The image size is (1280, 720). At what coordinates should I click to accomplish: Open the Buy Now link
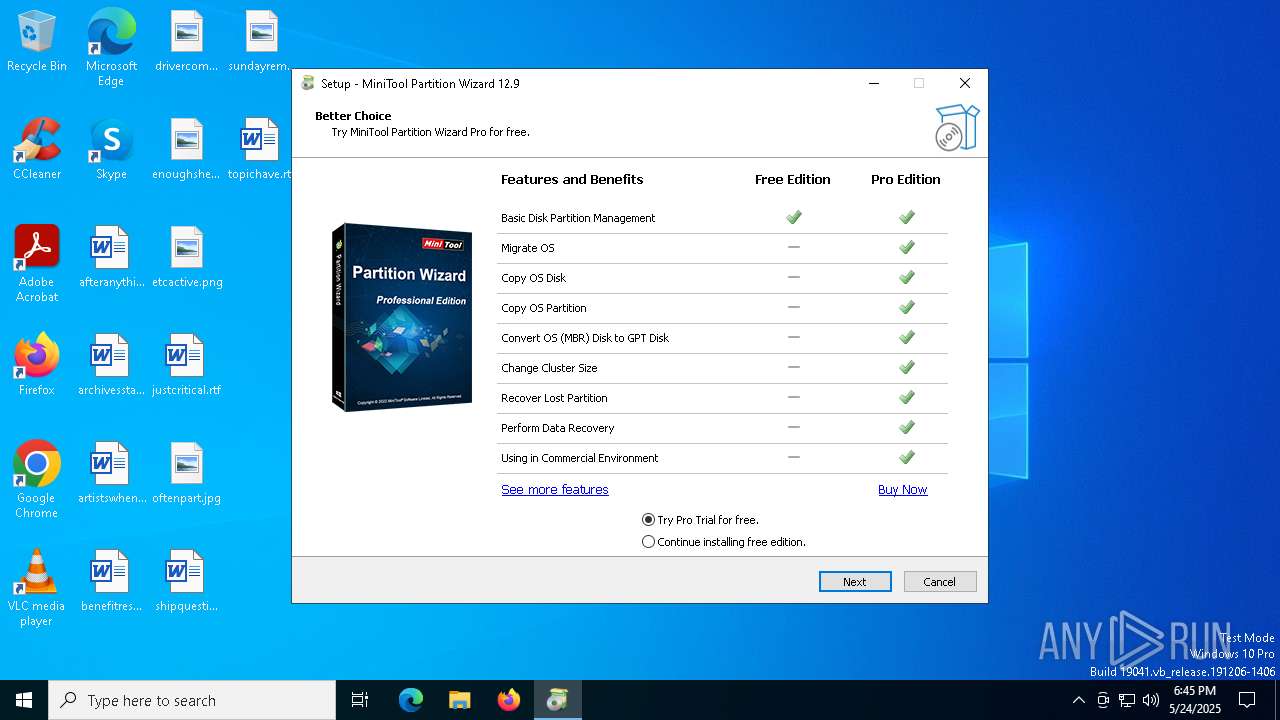click(x=903, y=490)
